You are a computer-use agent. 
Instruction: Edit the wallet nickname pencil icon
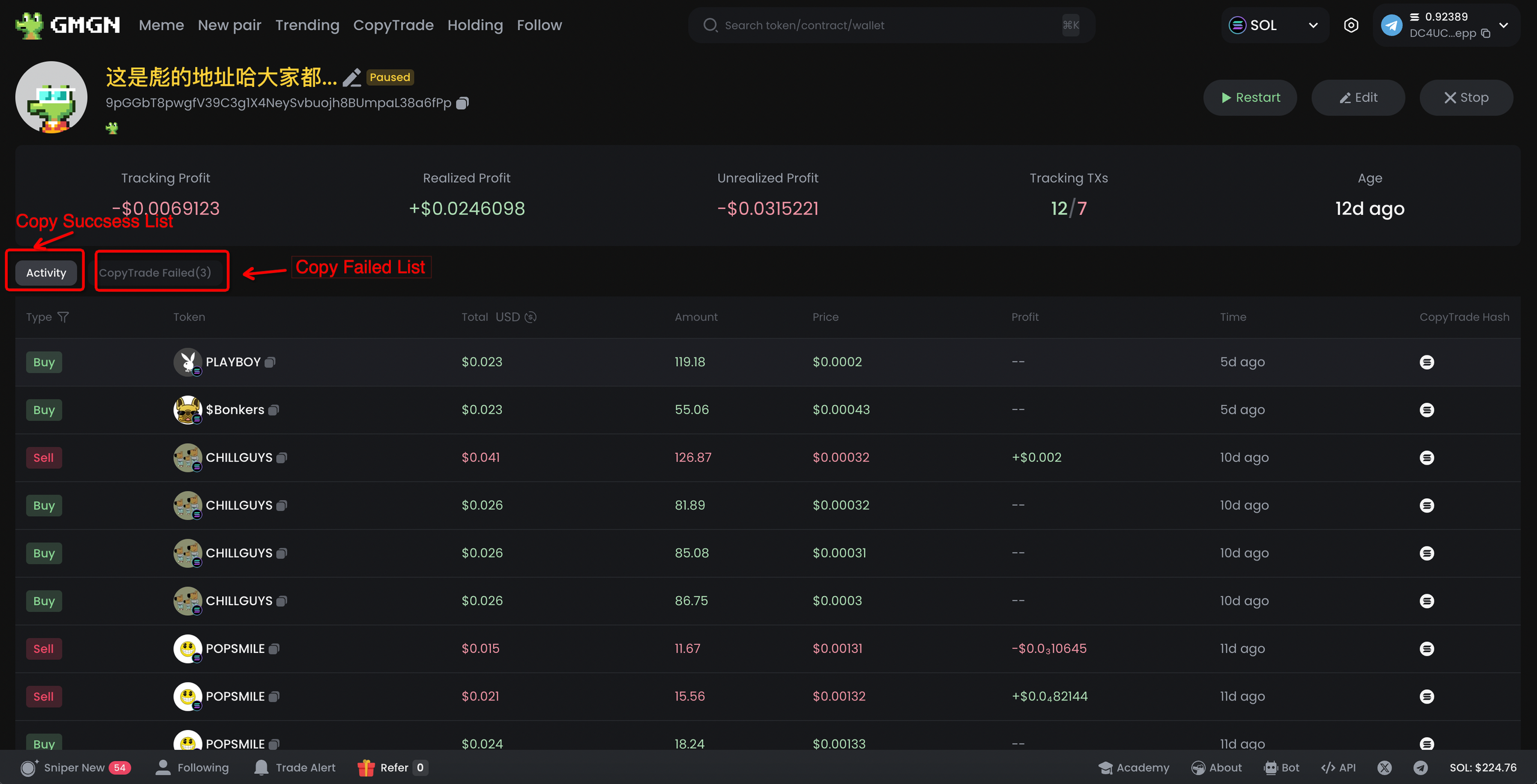pyautogui.click(x=352, y=77)
